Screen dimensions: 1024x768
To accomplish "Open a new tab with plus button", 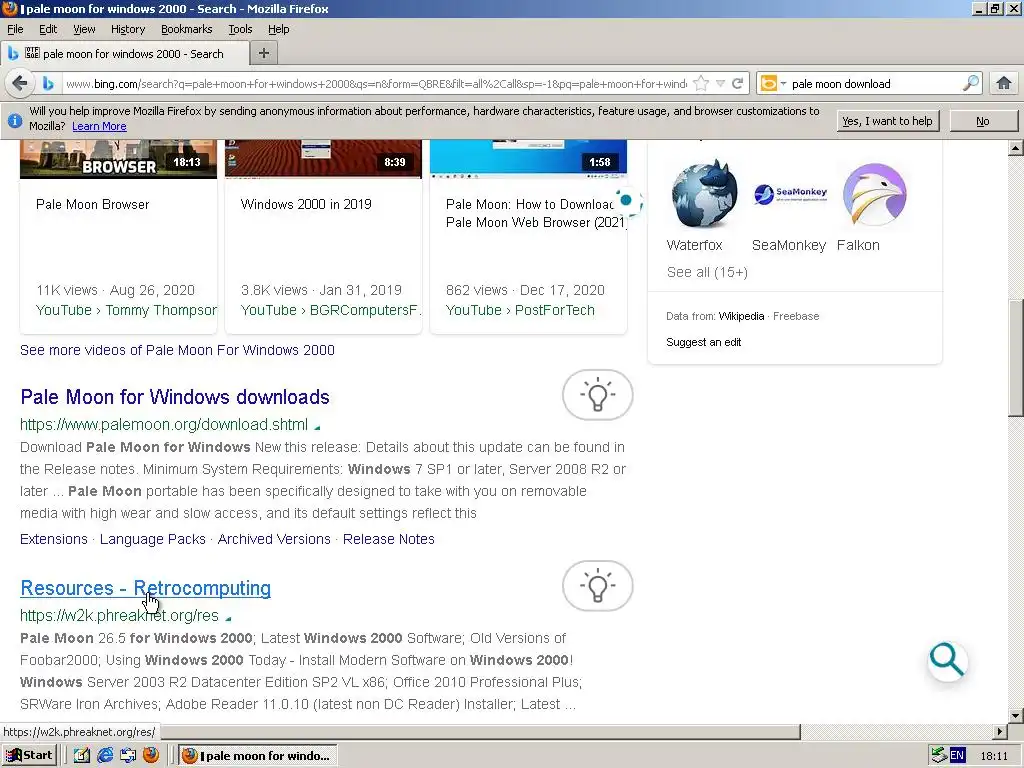I will (x=264, y=53).
